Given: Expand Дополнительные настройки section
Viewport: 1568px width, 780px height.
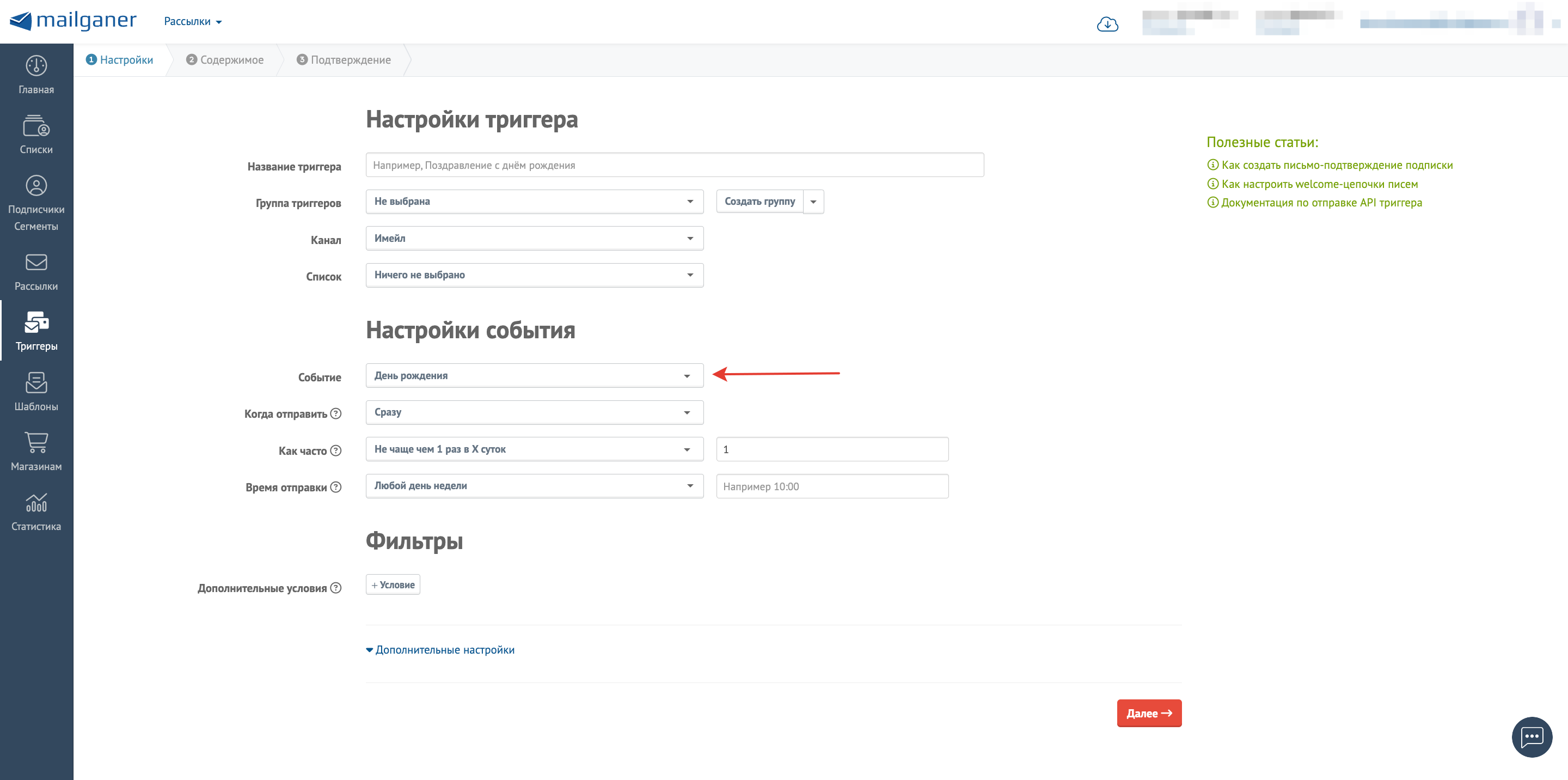Looking at the screenshot, I should (440, 650).
